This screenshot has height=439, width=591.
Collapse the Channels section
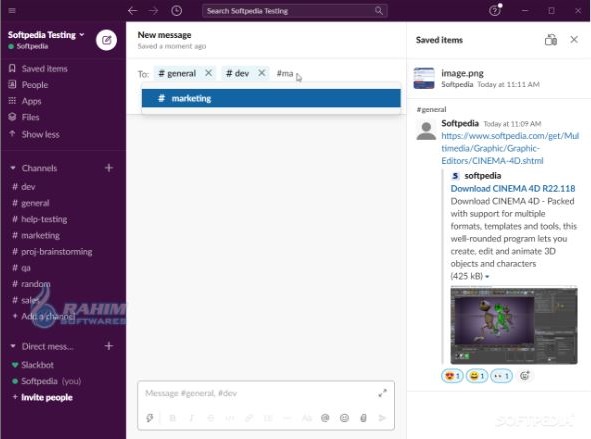coord(13,168)
